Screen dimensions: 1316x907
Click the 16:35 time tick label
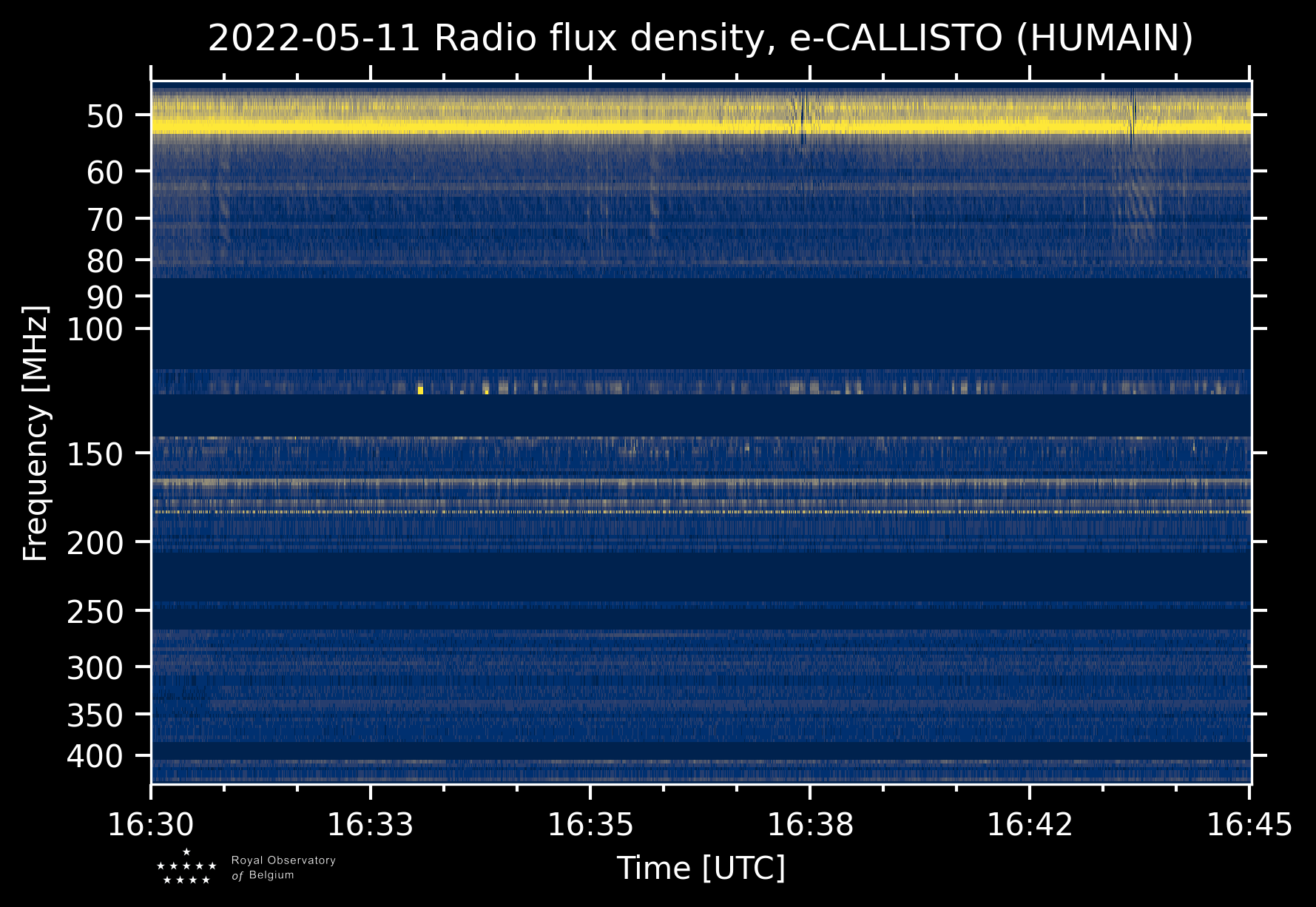click(590, 824)
